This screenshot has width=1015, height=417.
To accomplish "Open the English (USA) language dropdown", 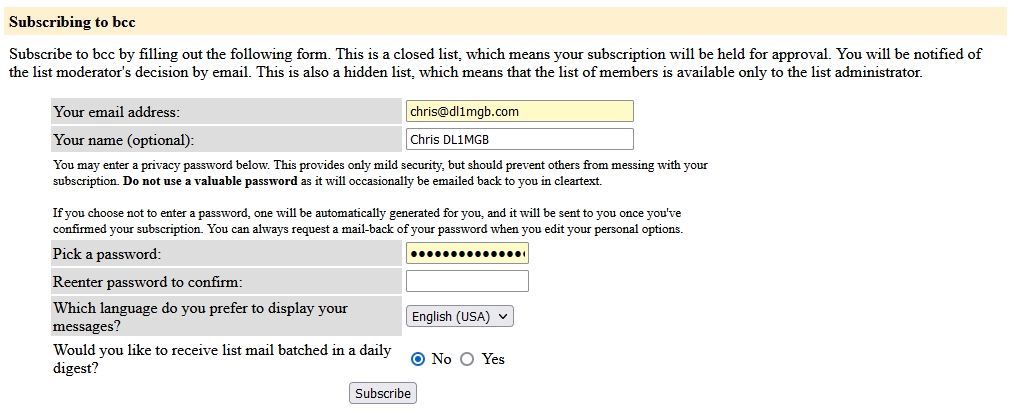I will coord(460,317).
